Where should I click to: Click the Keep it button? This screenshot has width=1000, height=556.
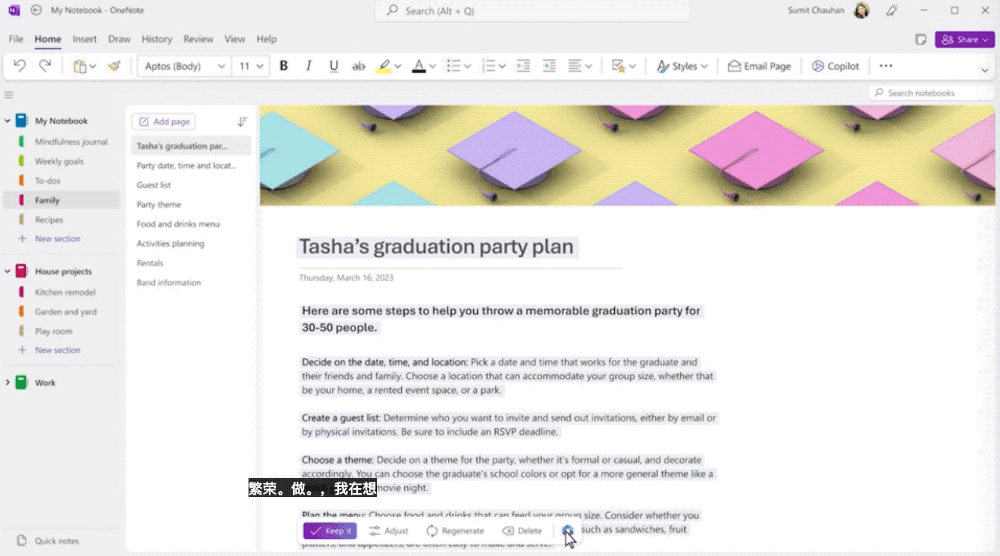pyautogui.click(x=330, y=530)
